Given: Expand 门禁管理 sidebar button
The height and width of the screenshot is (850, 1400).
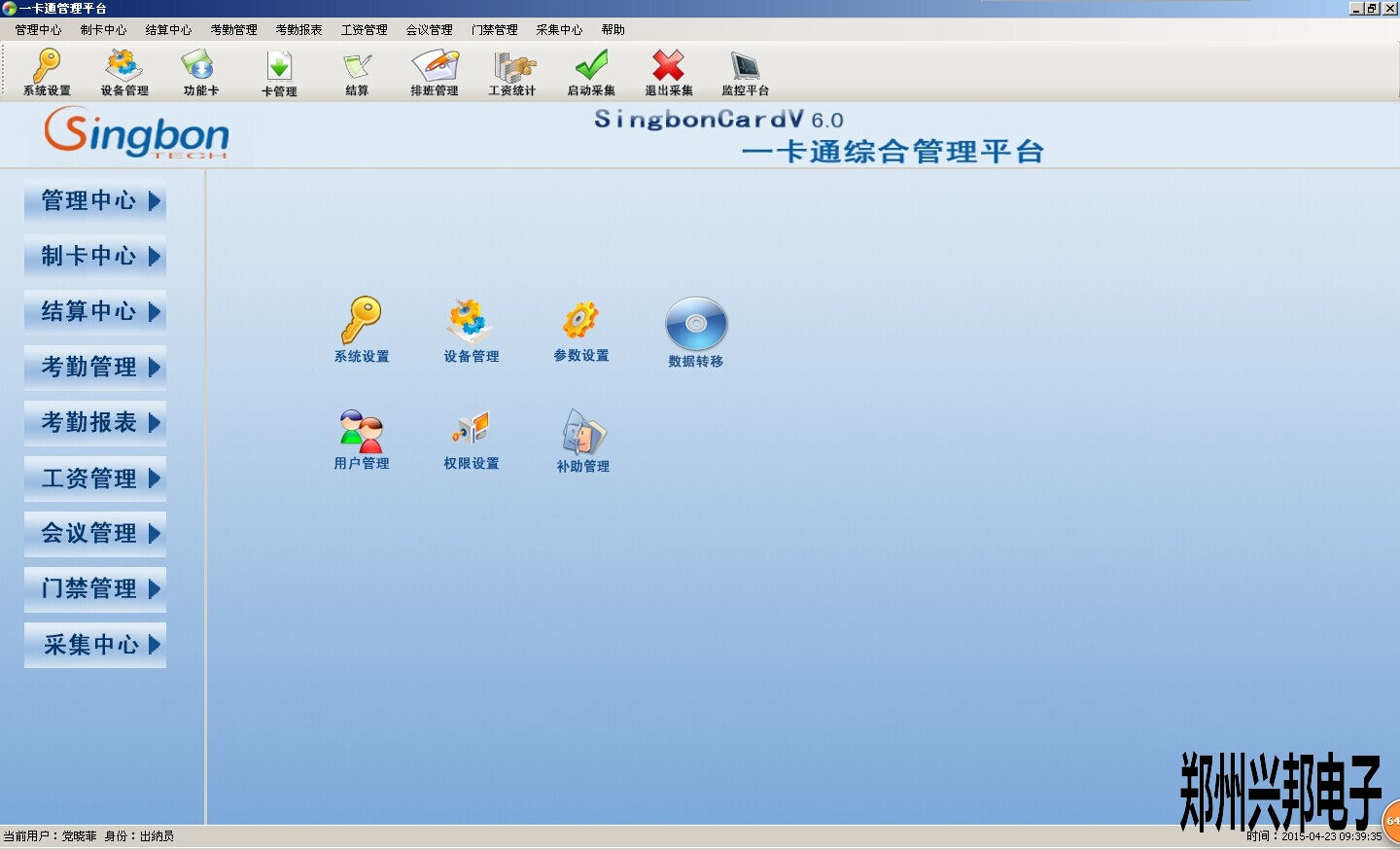Looking at the screenshot, I should pos(95,589).
